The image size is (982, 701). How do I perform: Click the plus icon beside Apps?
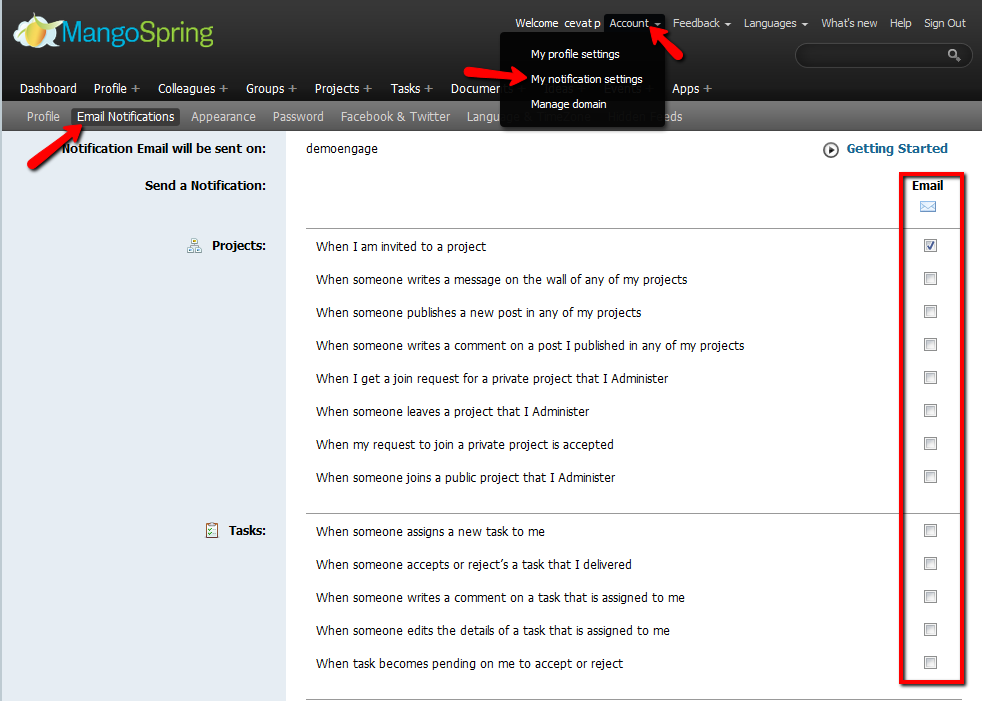(708, 88)
